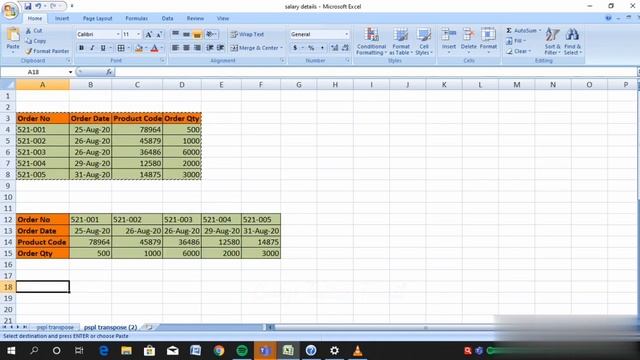Save the workbook from Quick Access toolbar

pos(27,6)
